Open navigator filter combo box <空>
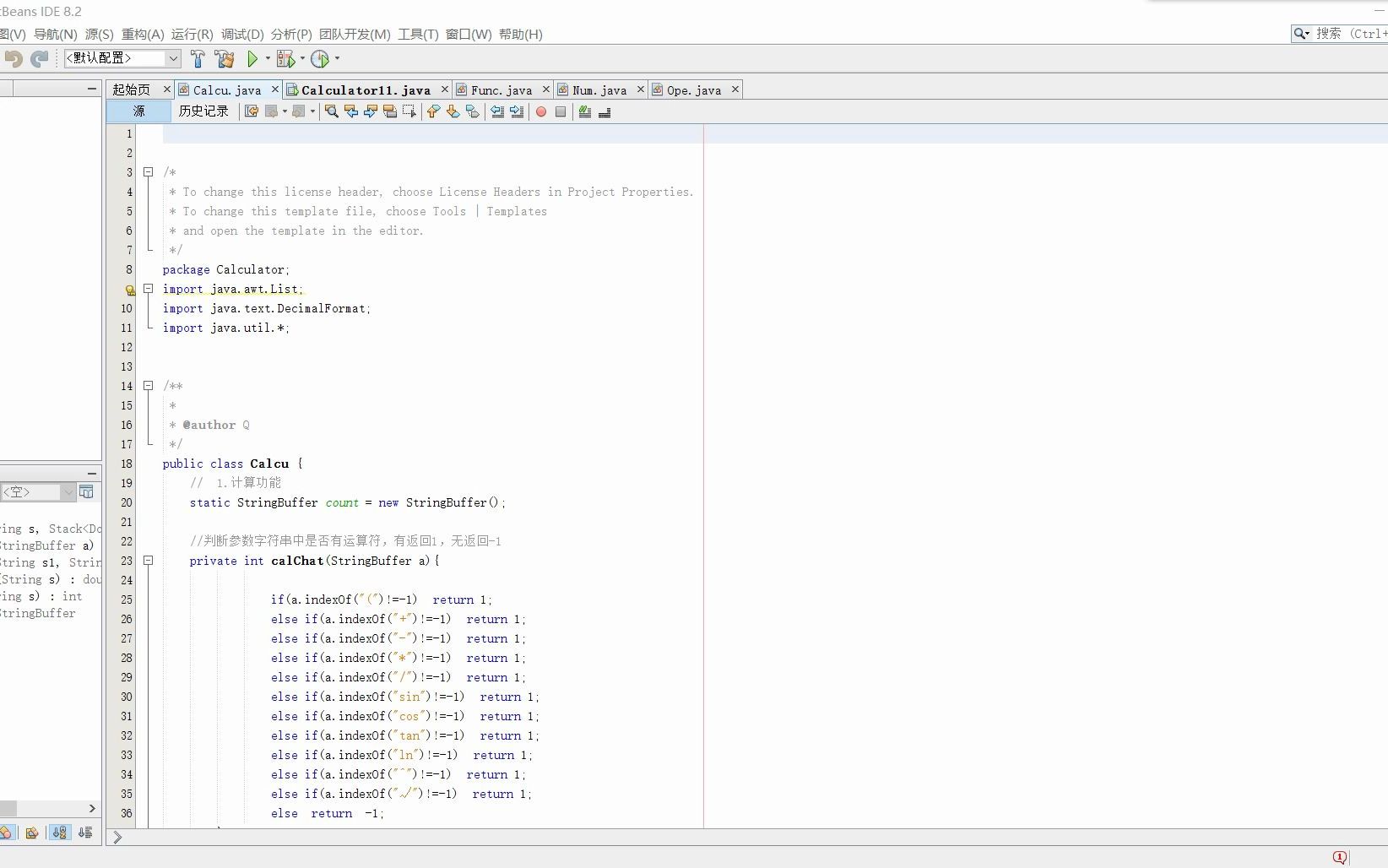The height and width of the screenshot is (868, 1388). coord(38,492)
